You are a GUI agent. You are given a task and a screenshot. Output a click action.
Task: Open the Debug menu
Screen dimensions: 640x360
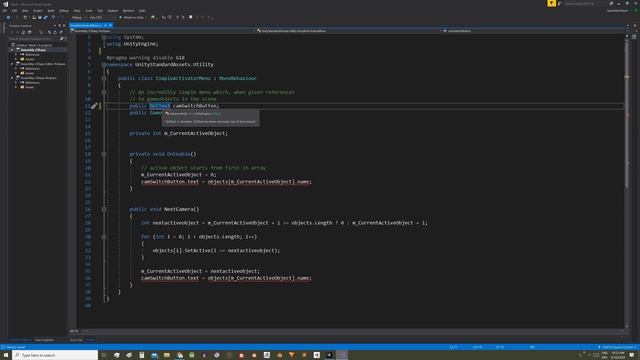(x=64, y=11)
